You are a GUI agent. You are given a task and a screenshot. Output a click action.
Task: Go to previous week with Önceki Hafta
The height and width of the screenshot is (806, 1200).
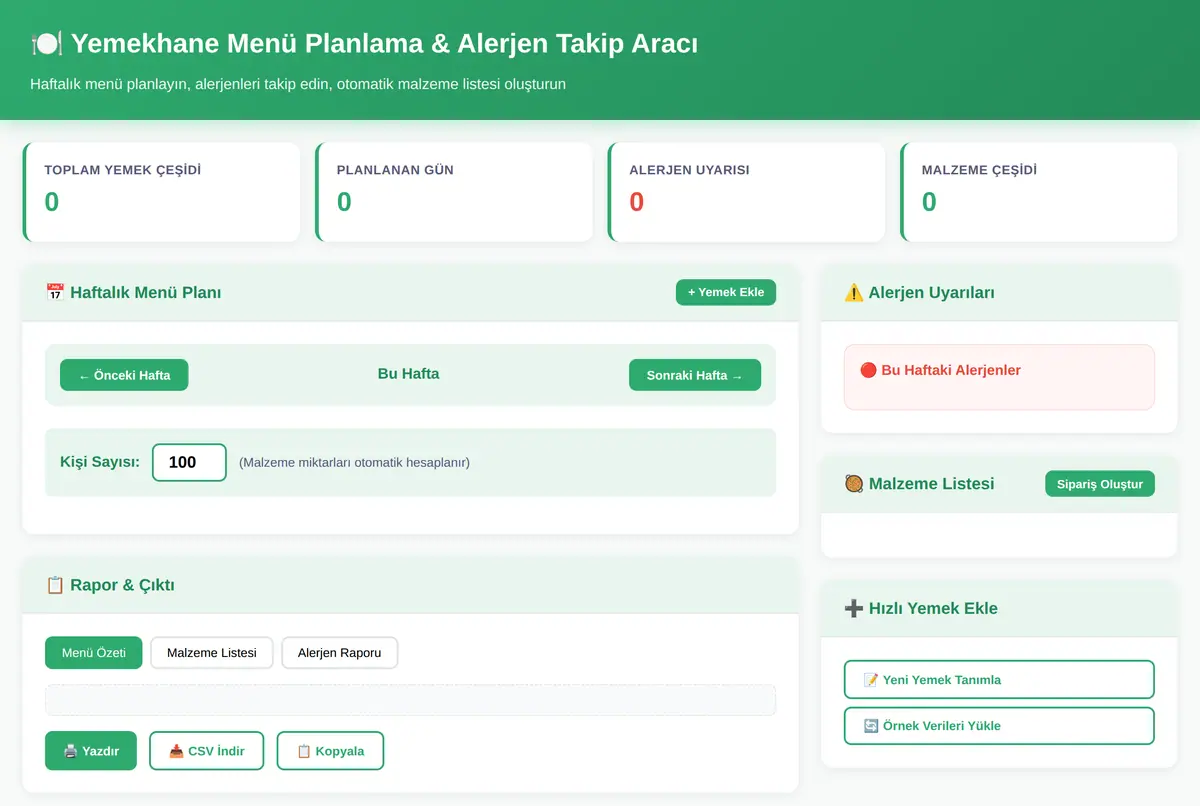click(124, 375)
